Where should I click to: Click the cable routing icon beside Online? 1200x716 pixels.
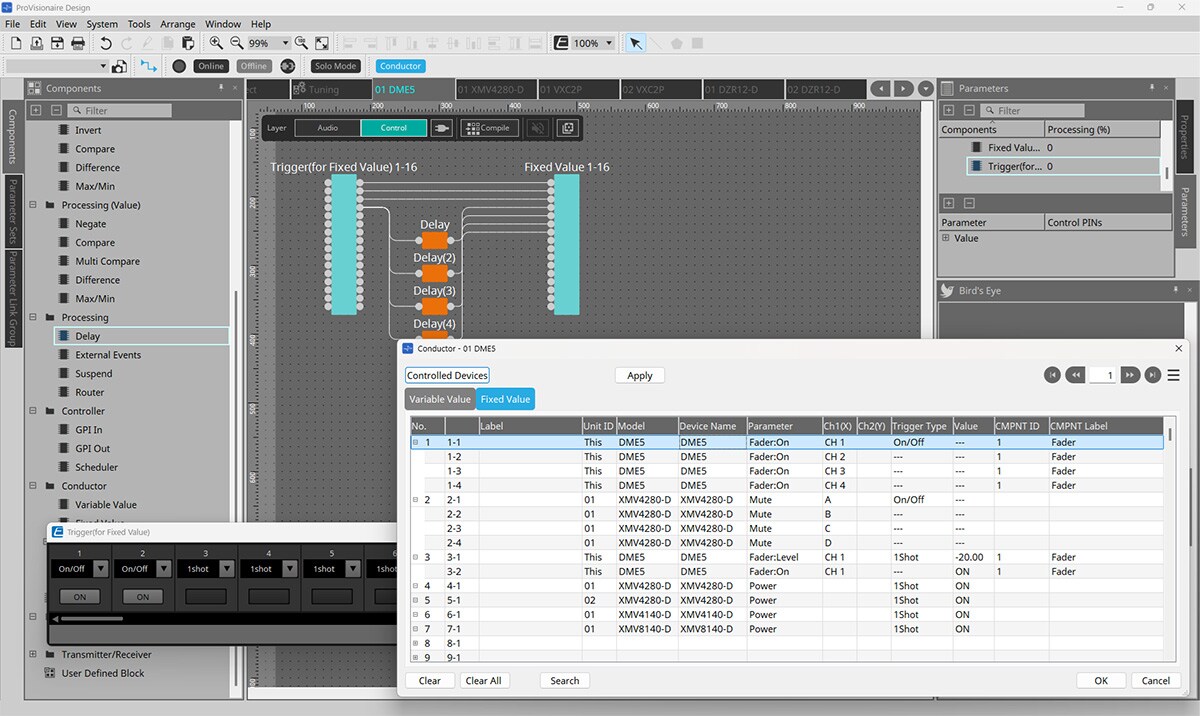point(149,66)
